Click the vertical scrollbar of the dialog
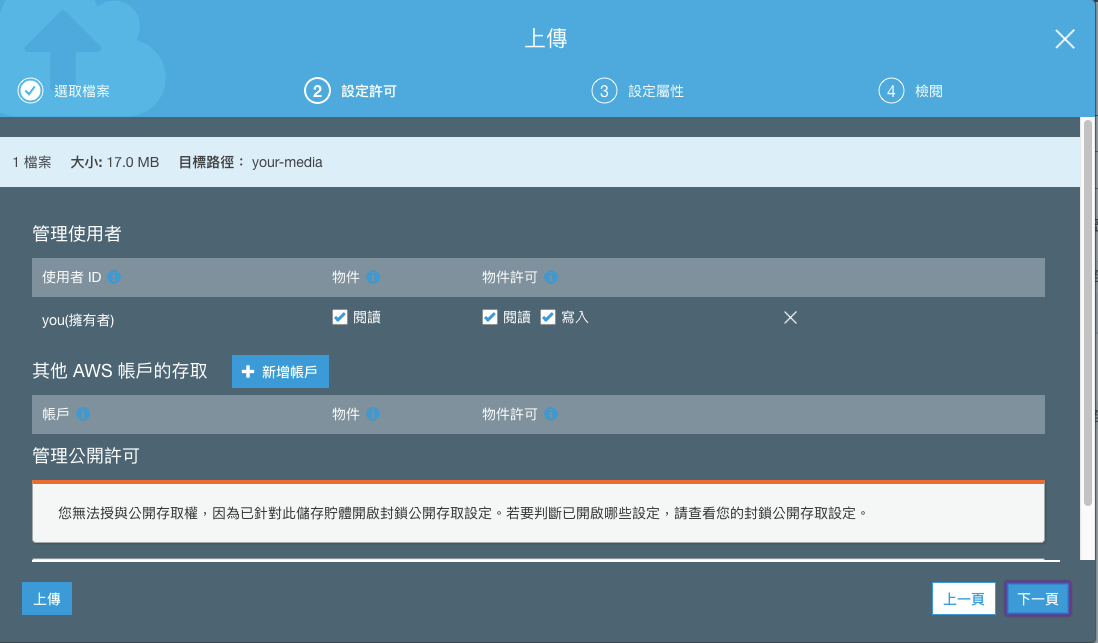1098x643 pixels. (x=1087, y=312)
